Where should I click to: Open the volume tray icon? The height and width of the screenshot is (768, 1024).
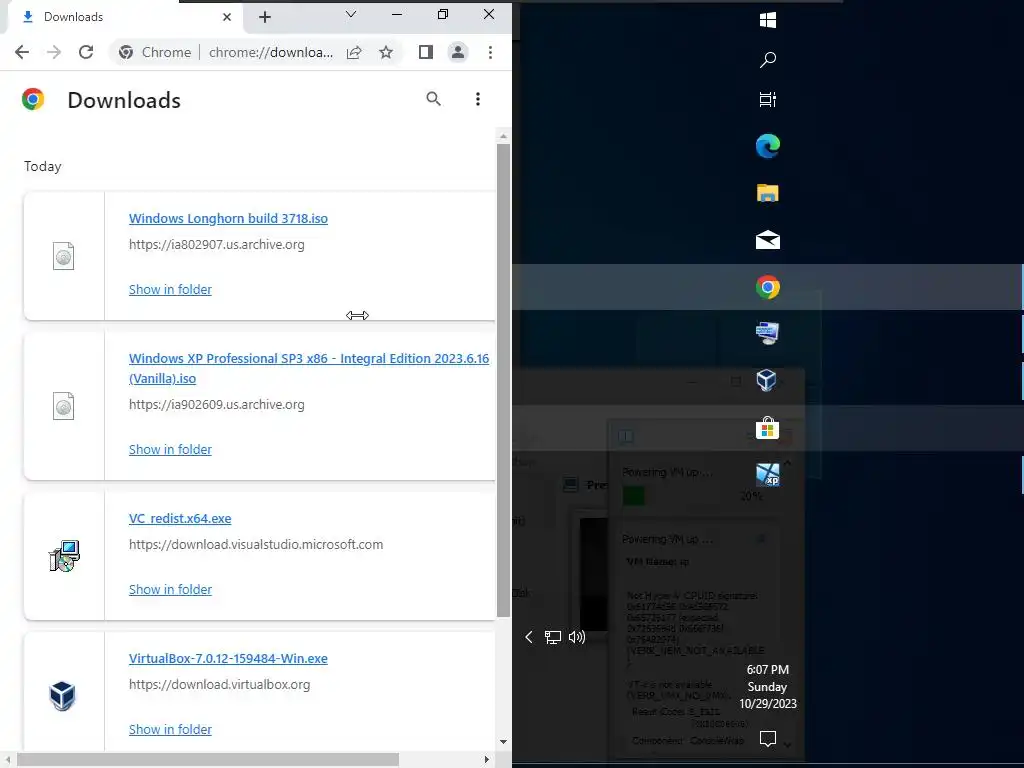point(577,637)
